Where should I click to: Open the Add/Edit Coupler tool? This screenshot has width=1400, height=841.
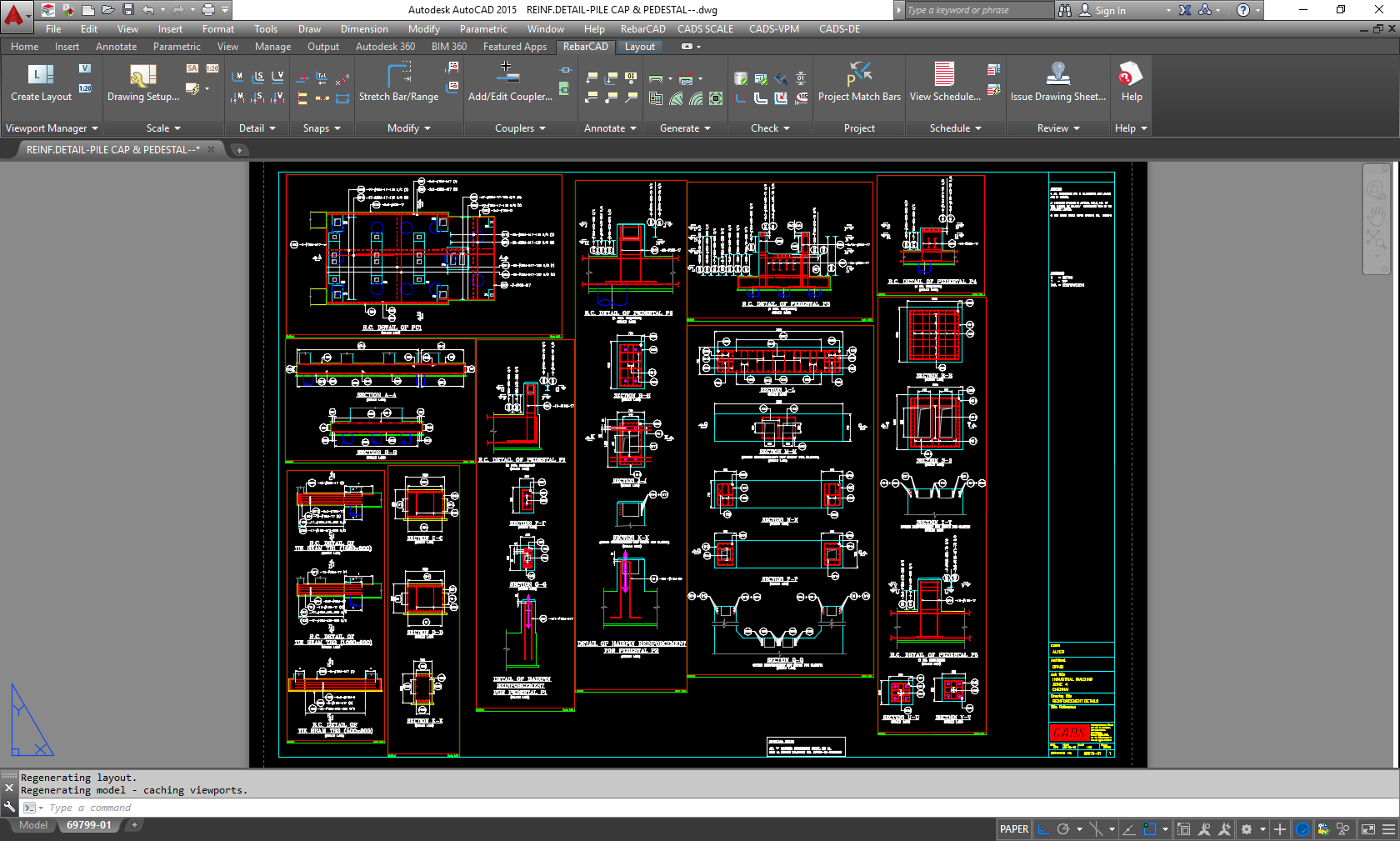508,83
